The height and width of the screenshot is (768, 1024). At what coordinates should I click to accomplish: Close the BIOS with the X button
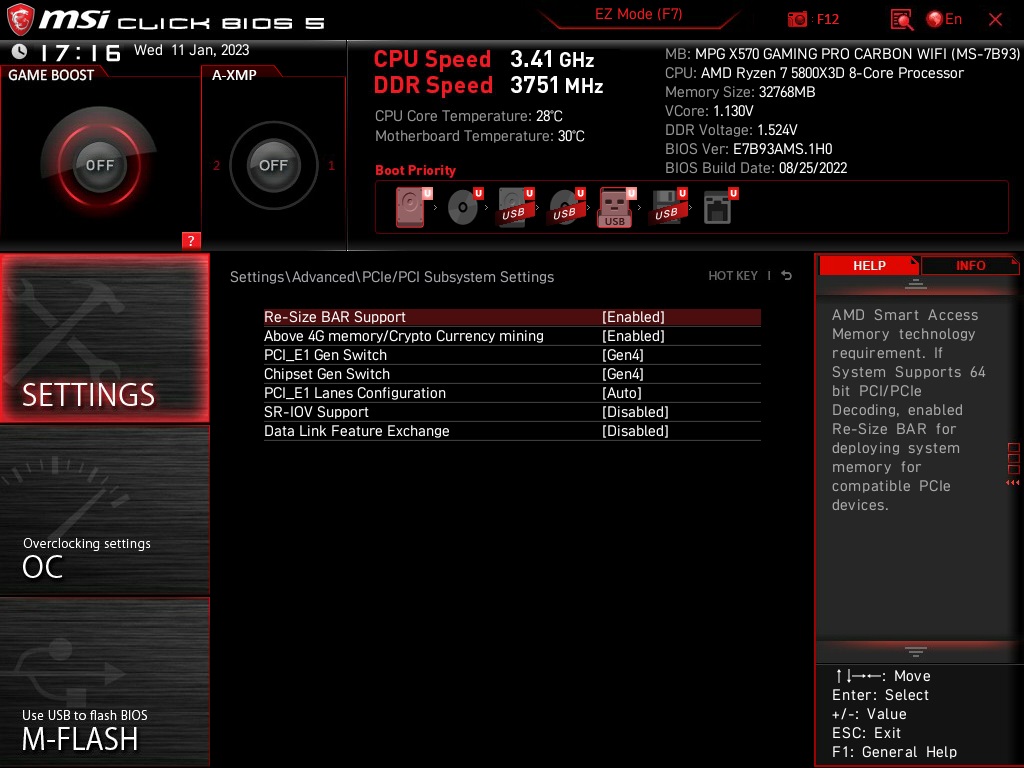point(995,20)
